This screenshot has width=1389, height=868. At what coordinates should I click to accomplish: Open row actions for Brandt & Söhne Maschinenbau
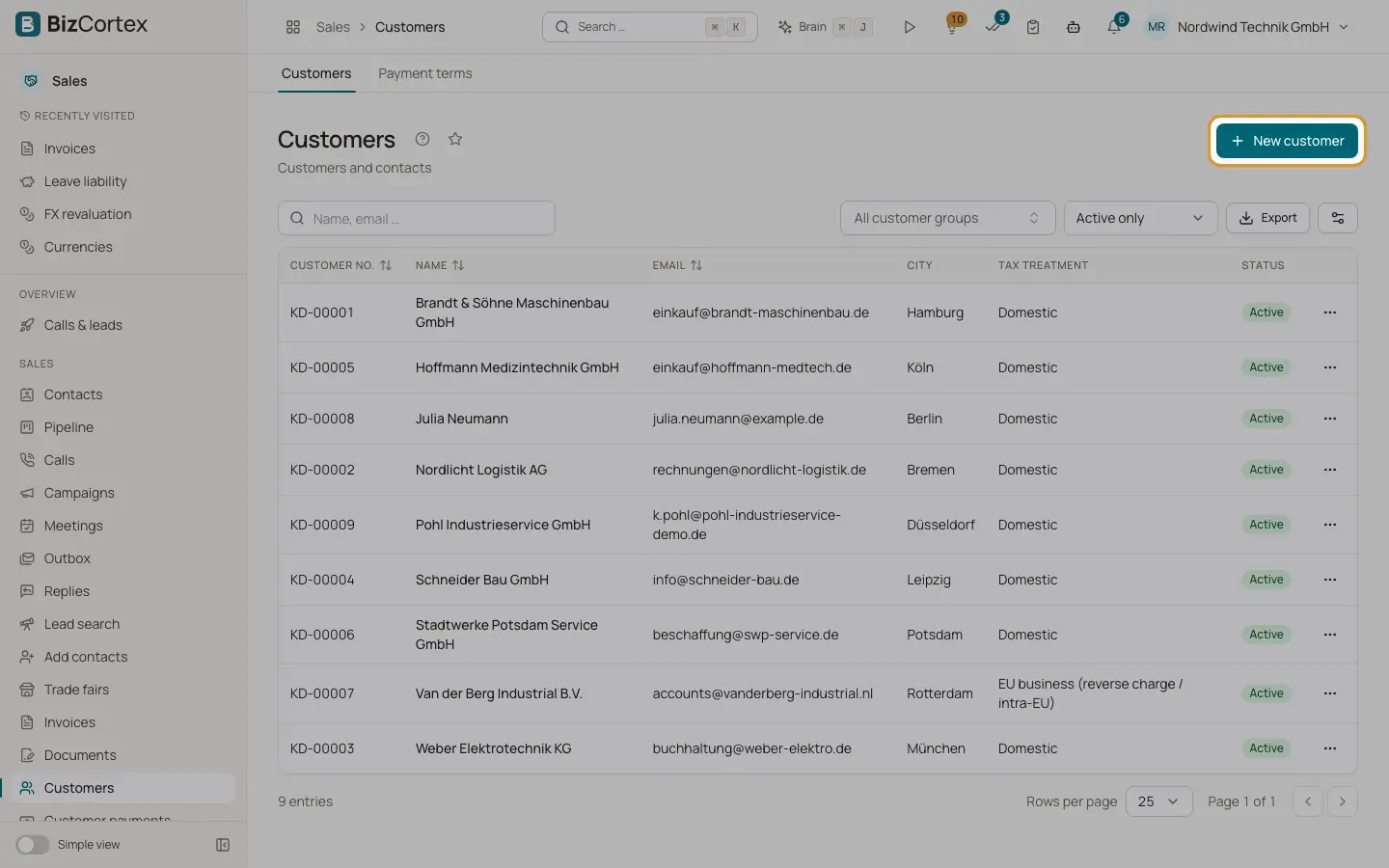coord(1330,312)
